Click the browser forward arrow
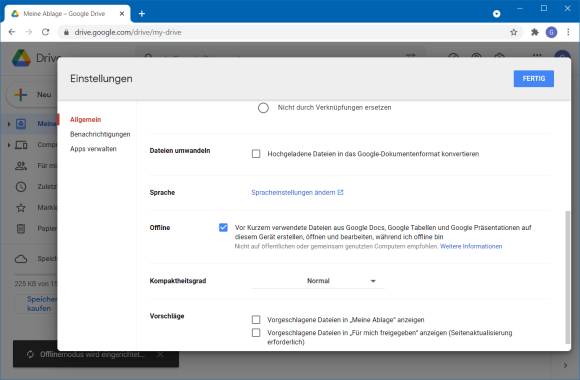The height and width of the screenshot is (380, 580). [x=28, y=32]
